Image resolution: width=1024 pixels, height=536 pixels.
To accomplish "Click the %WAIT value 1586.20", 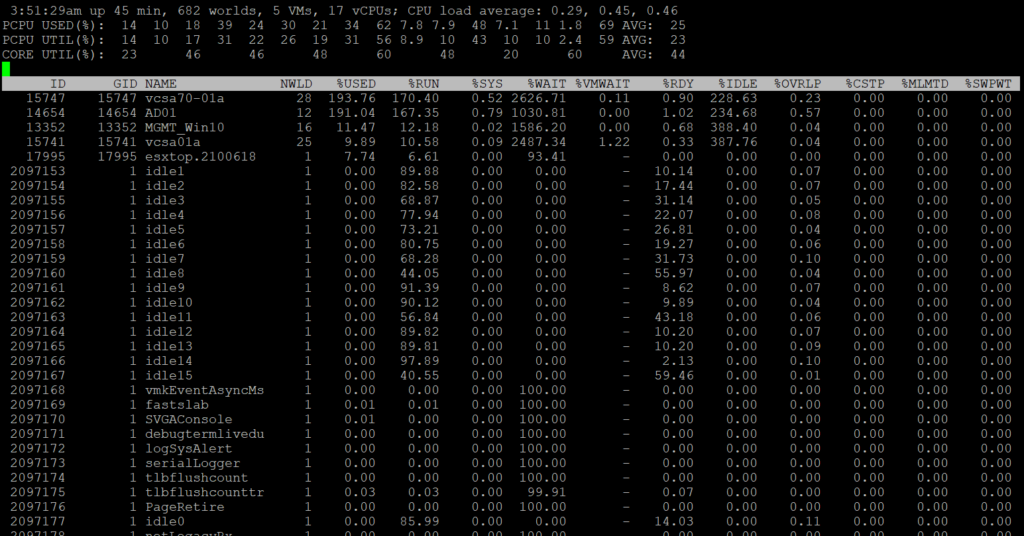I will click(x=539, y=127).
